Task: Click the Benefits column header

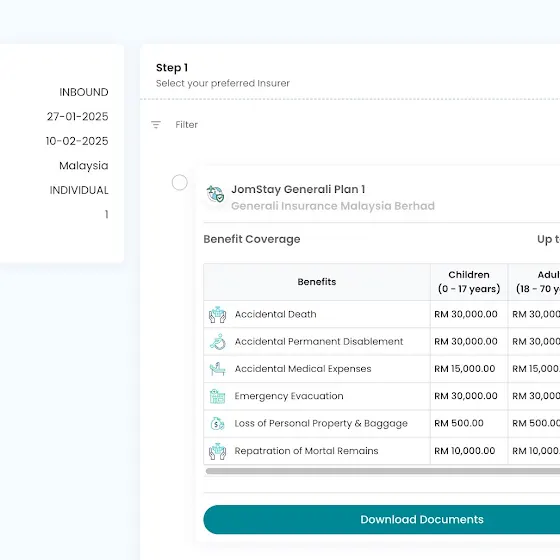Action: click(317, 282)
